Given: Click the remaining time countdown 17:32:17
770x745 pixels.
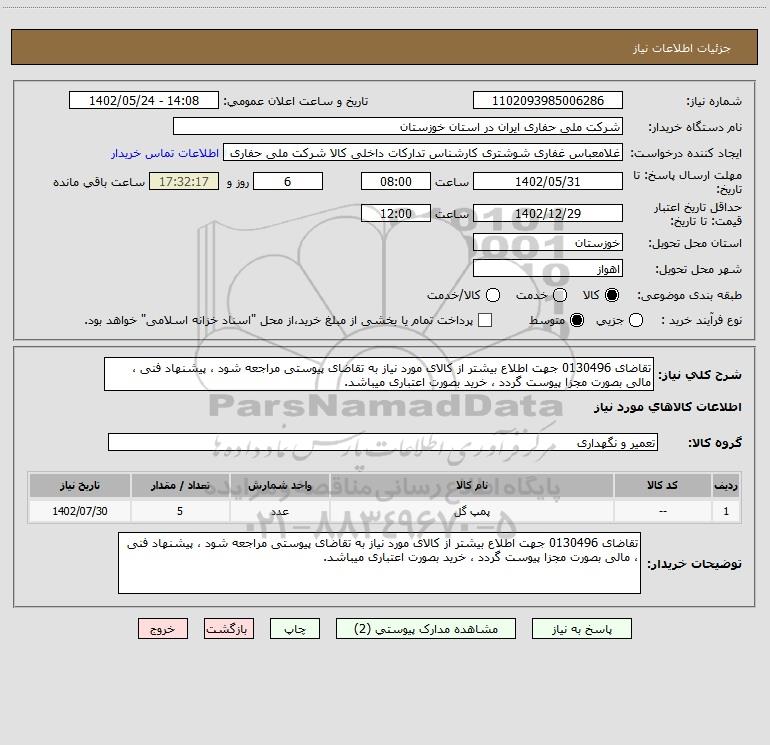Looking at the screenshot, I should click(x=184, y=181).
